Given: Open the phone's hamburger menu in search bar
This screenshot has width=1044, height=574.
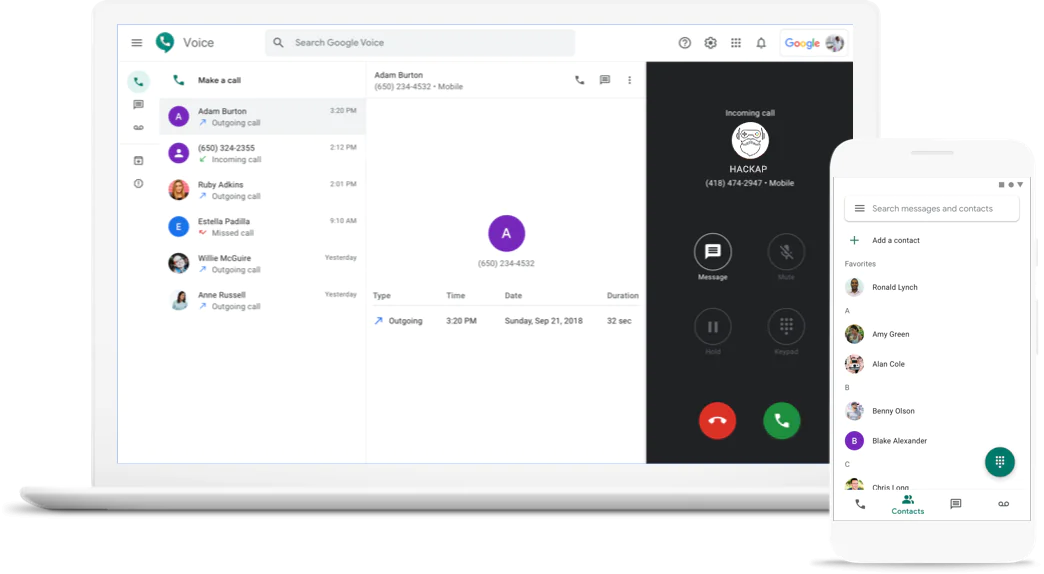Looking at the screenshot, I should 860,208.
